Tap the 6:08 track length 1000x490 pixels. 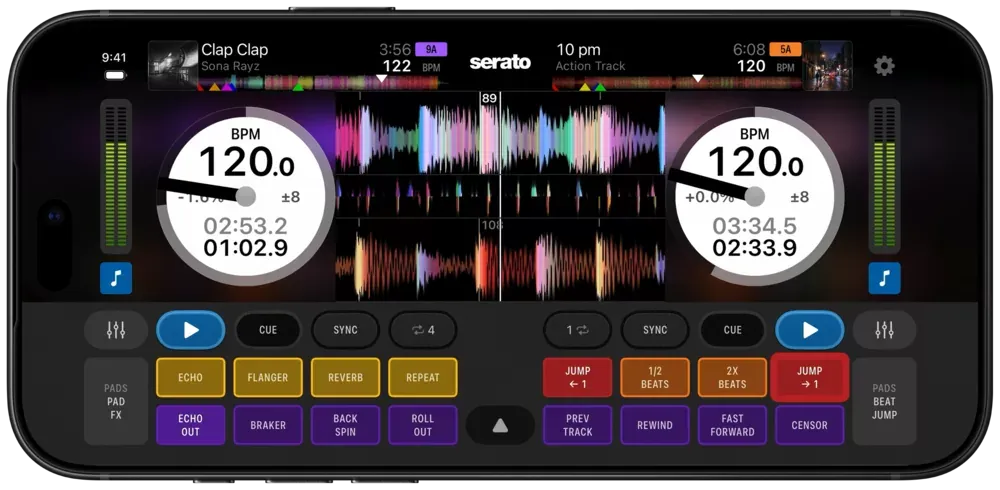pyautogui.click(x=749, y=50)
